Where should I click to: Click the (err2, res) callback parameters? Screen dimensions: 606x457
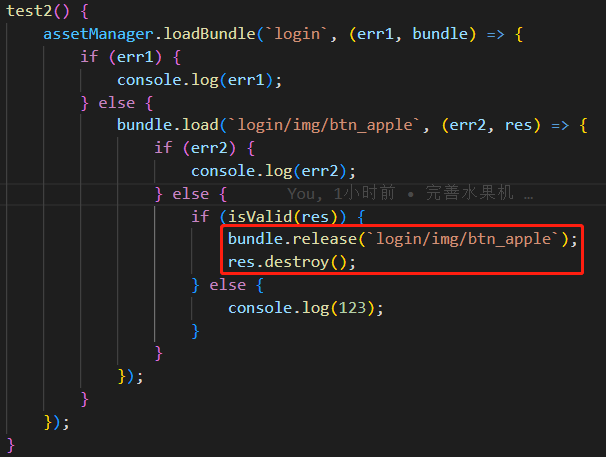point(491,125)
